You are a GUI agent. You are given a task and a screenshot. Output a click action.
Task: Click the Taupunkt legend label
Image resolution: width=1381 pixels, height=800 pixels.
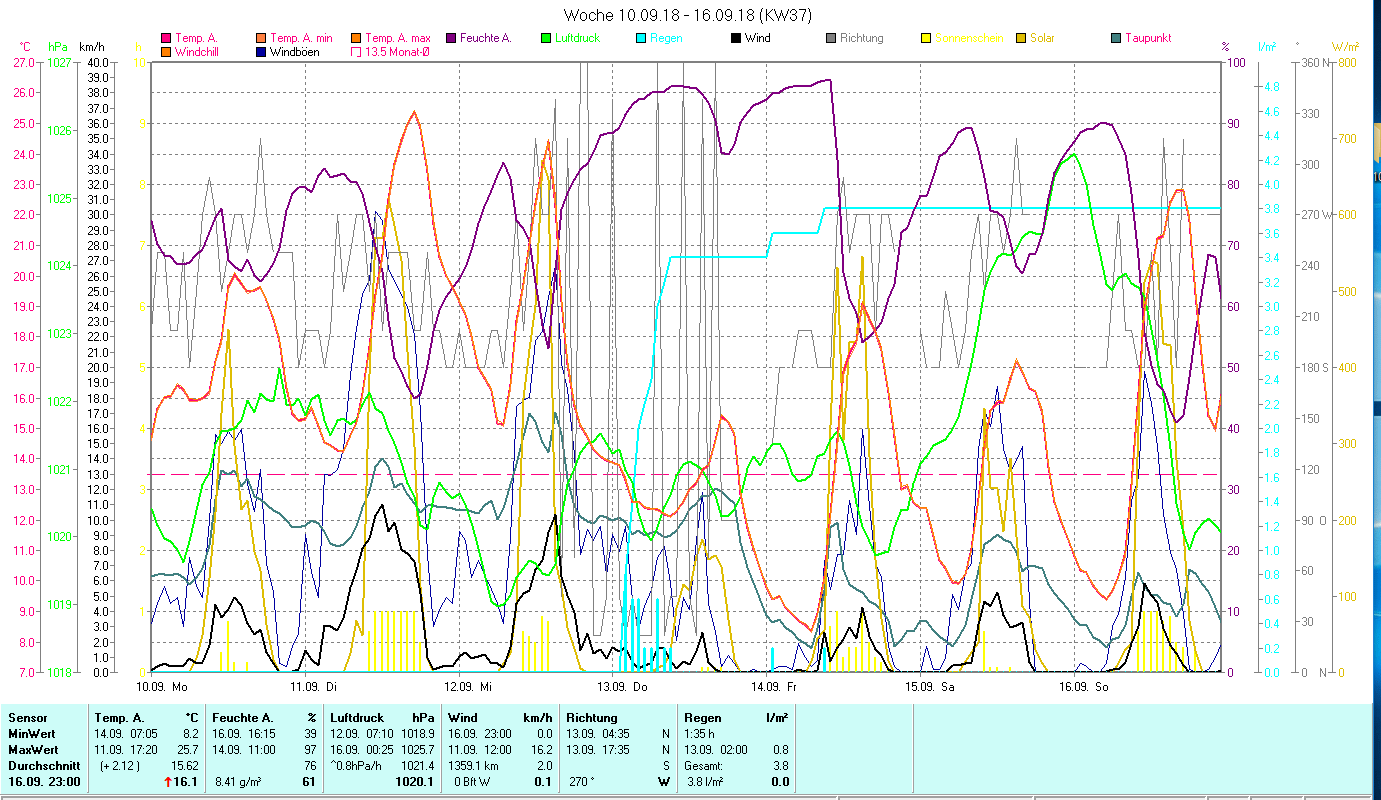click(1148, 39)
